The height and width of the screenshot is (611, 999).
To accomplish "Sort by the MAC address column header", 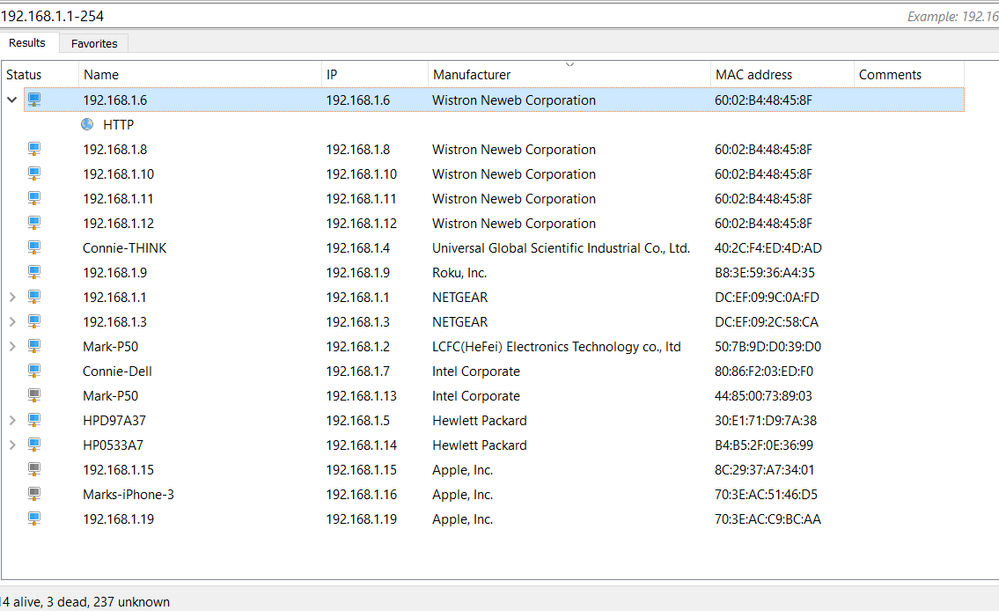I will (x=782, y=75).
